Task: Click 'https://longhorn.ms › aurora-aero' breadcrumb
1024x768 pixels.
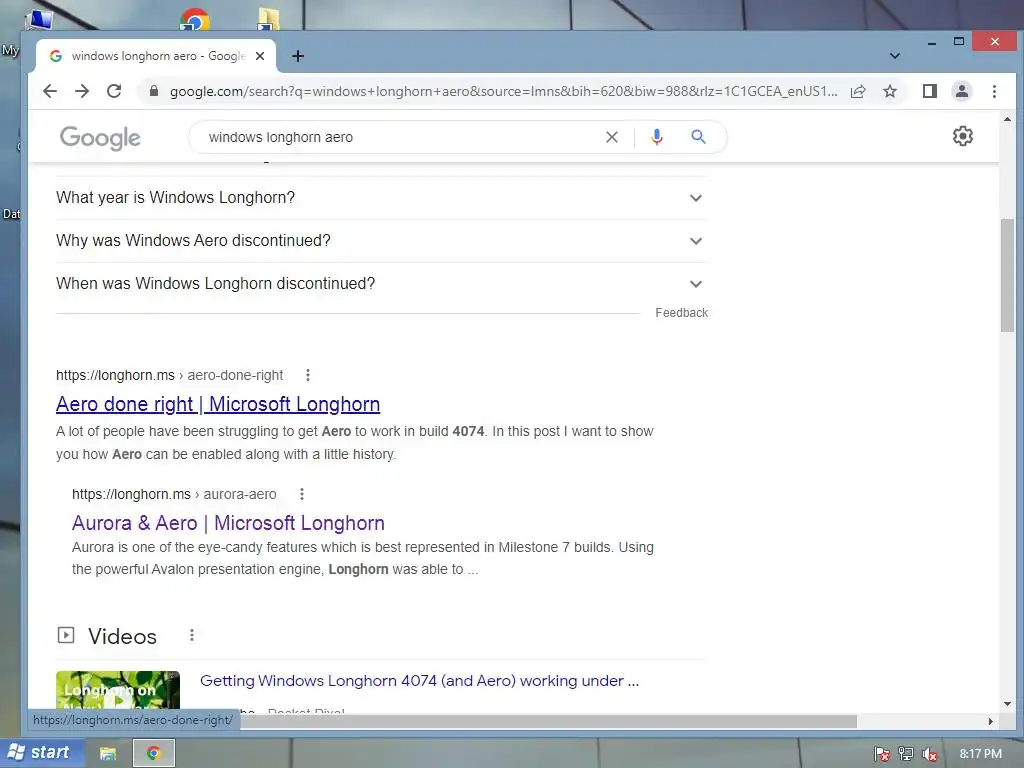Action: 174,494
